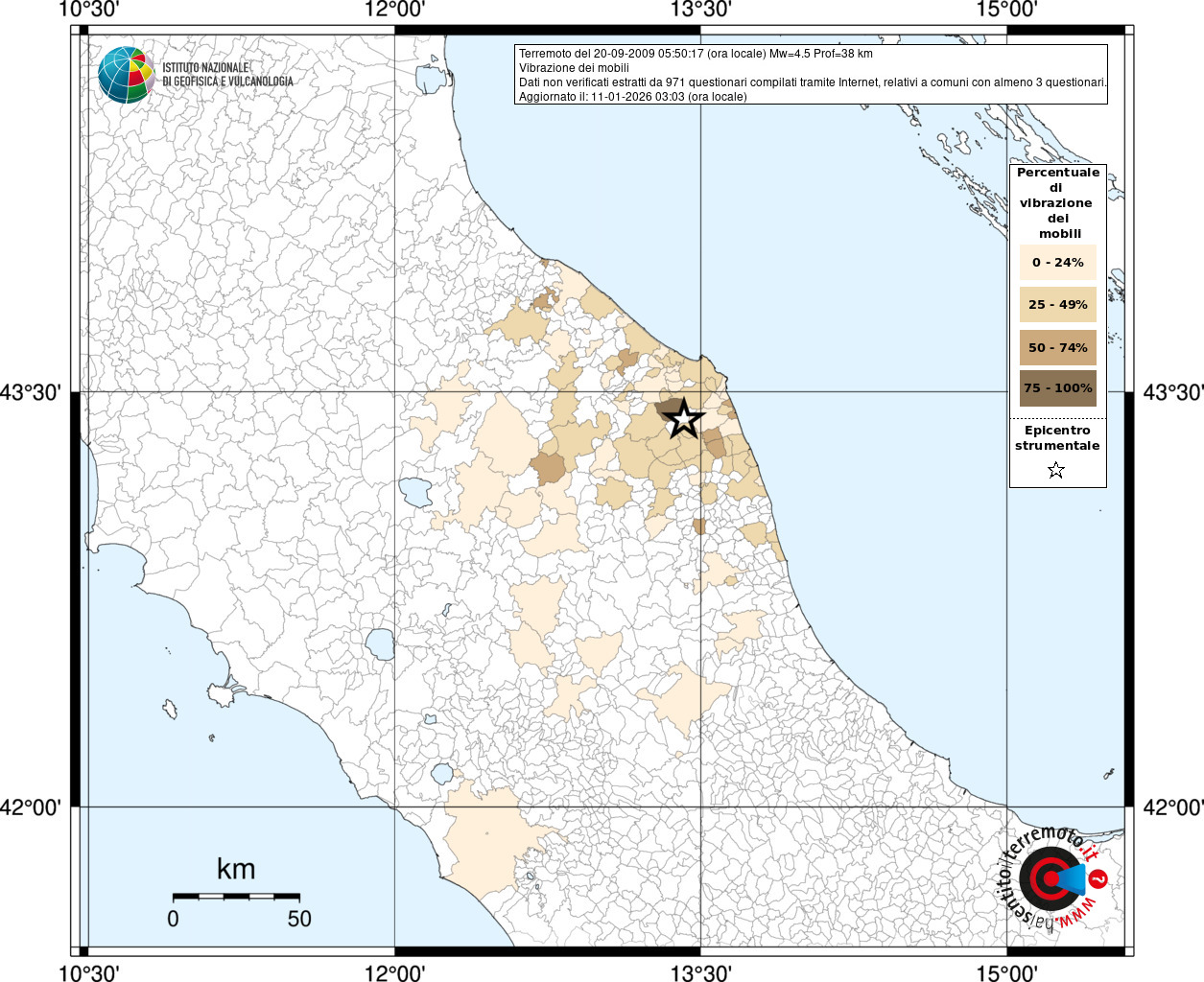Screen dimensions: 1204x982
Task: Click the top 13°30' longitude label
Action: point(700,10)
